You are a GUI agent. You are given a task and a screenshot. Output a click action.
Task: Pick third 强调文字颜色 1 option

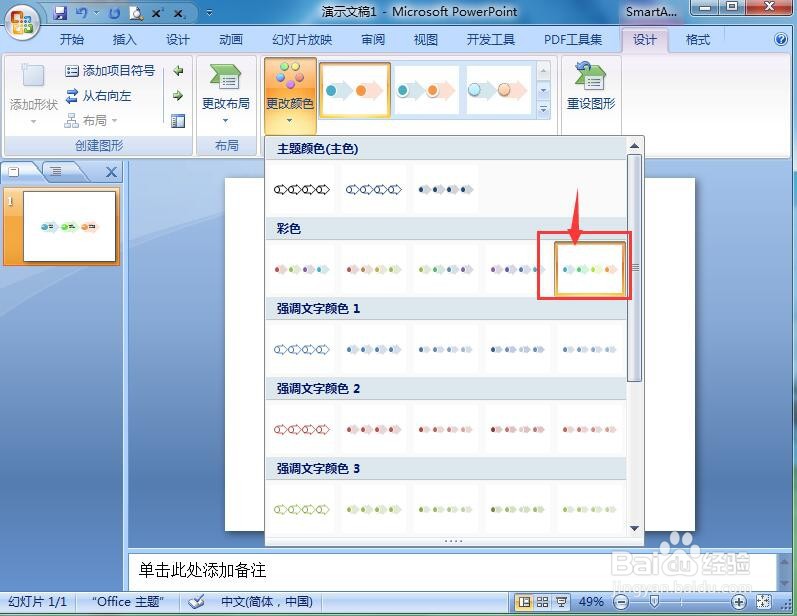pos(446,350)
